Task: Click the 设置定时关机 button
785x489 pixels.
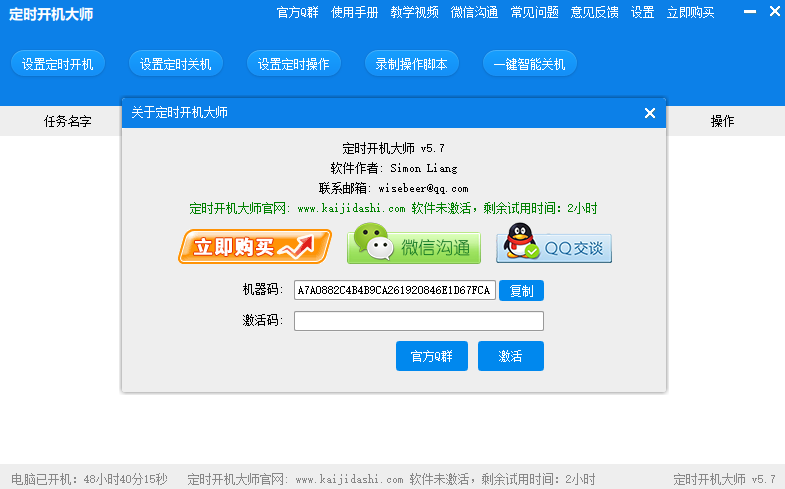Action: coord(176,64)
